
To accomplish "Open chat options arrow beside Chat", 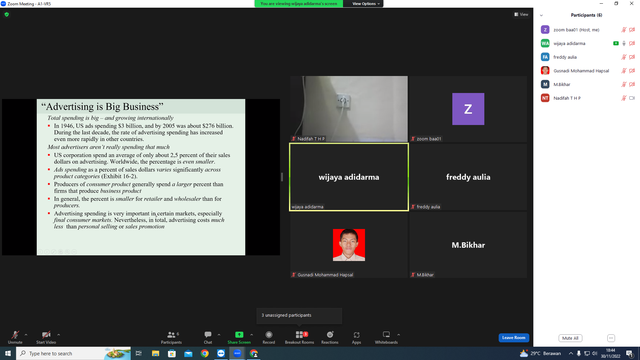I will 219,335.
